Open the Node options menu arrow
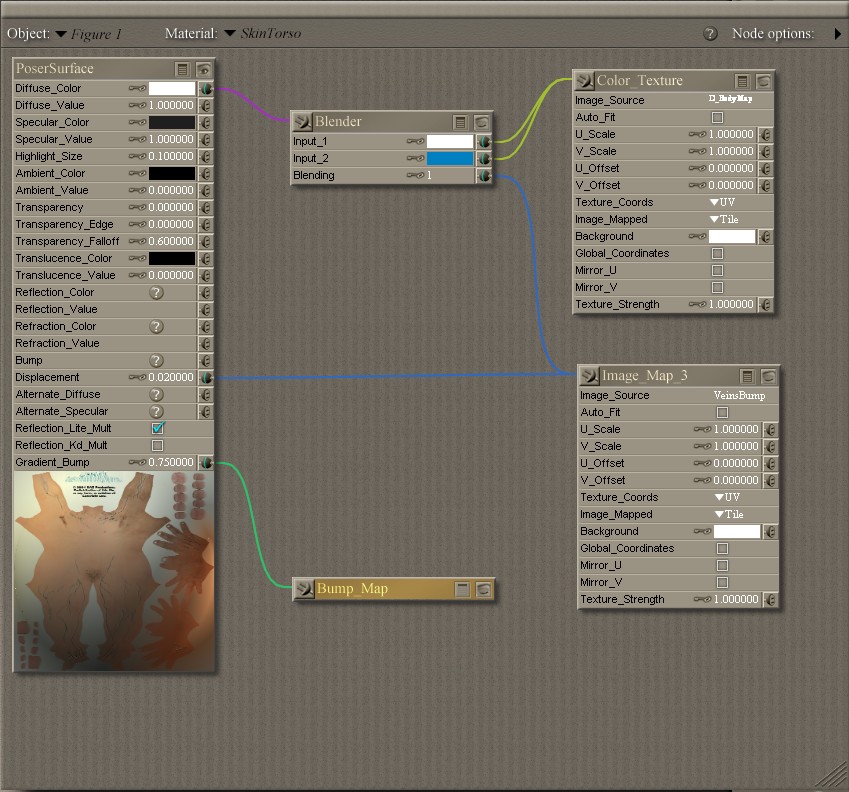The height and width of the screenshot is (792, 849). [837, 34]
